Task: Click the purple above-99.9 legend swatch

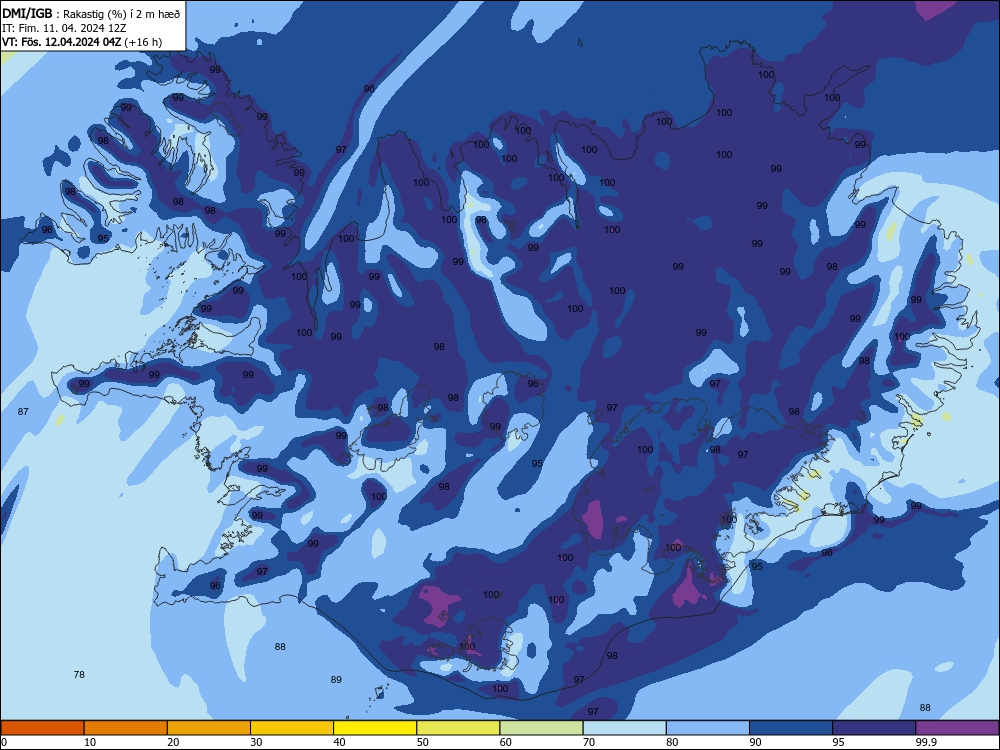Action: (957, 728)
